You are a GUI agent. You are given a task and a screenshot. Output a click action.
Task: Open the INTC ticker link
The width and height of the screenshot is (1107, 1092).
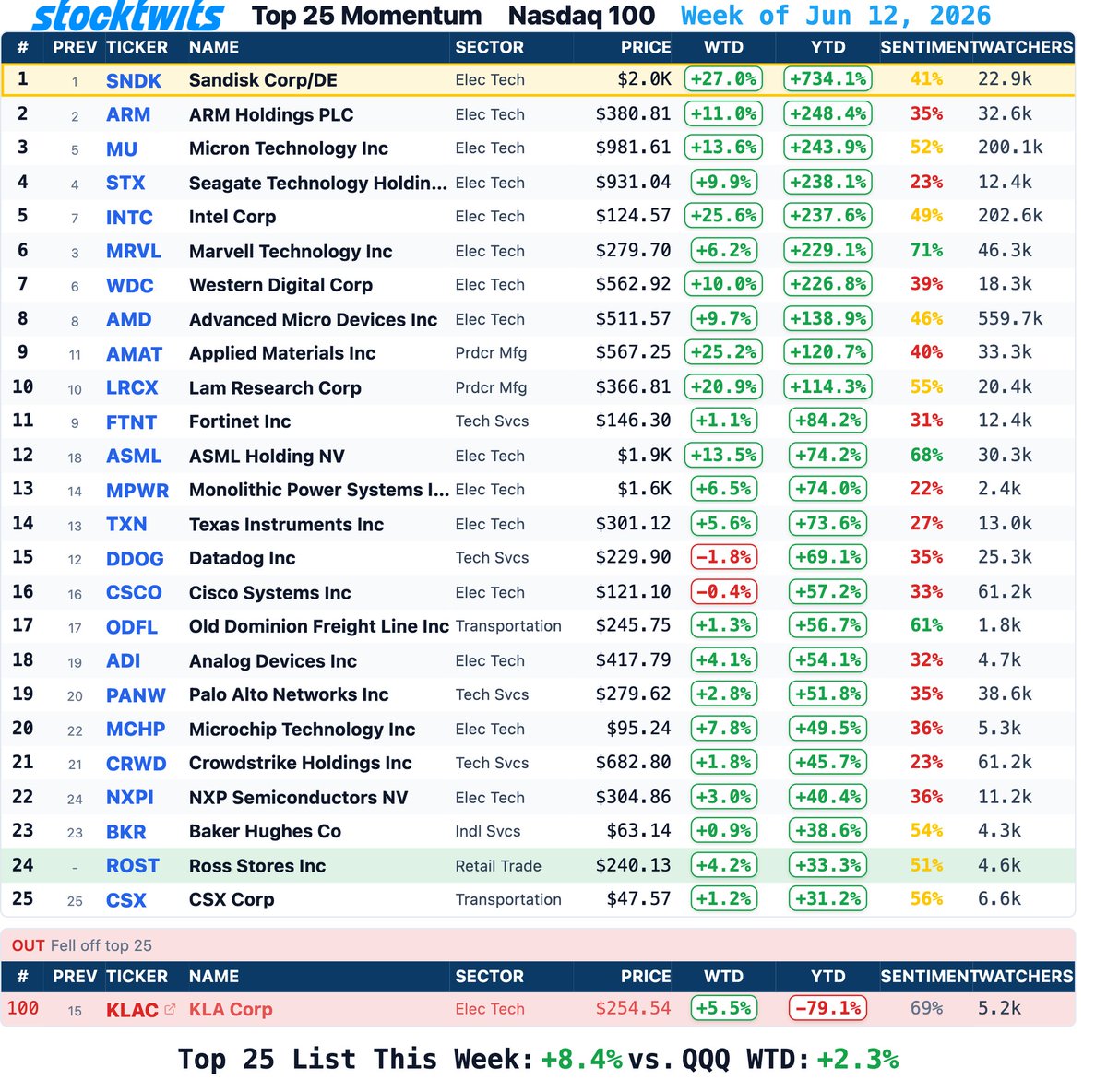pos(129,218)
